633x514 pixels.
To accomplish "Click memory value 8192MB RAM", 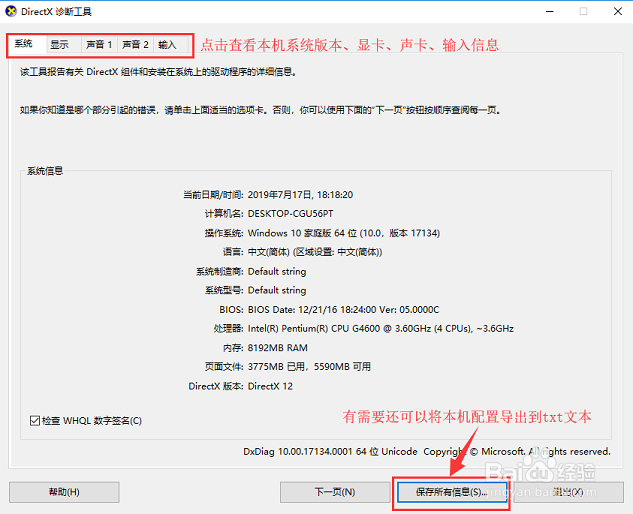I will 278,348.
